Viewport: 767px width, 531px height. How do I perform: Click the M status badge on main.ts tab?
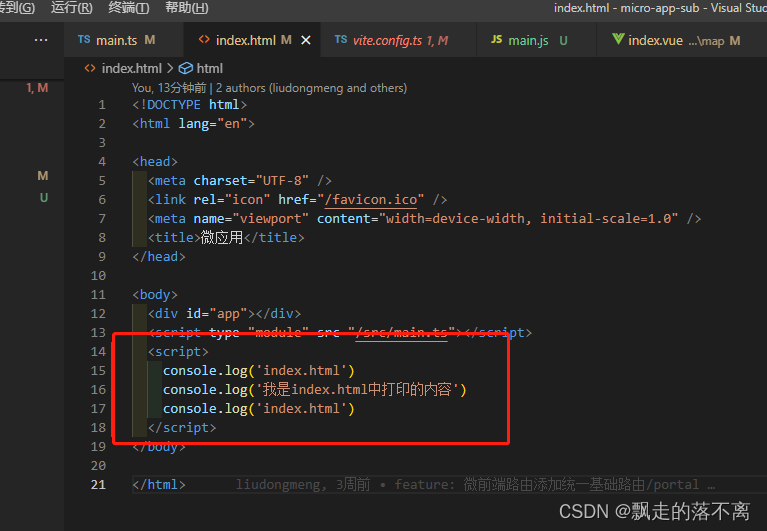coord(150,40)
